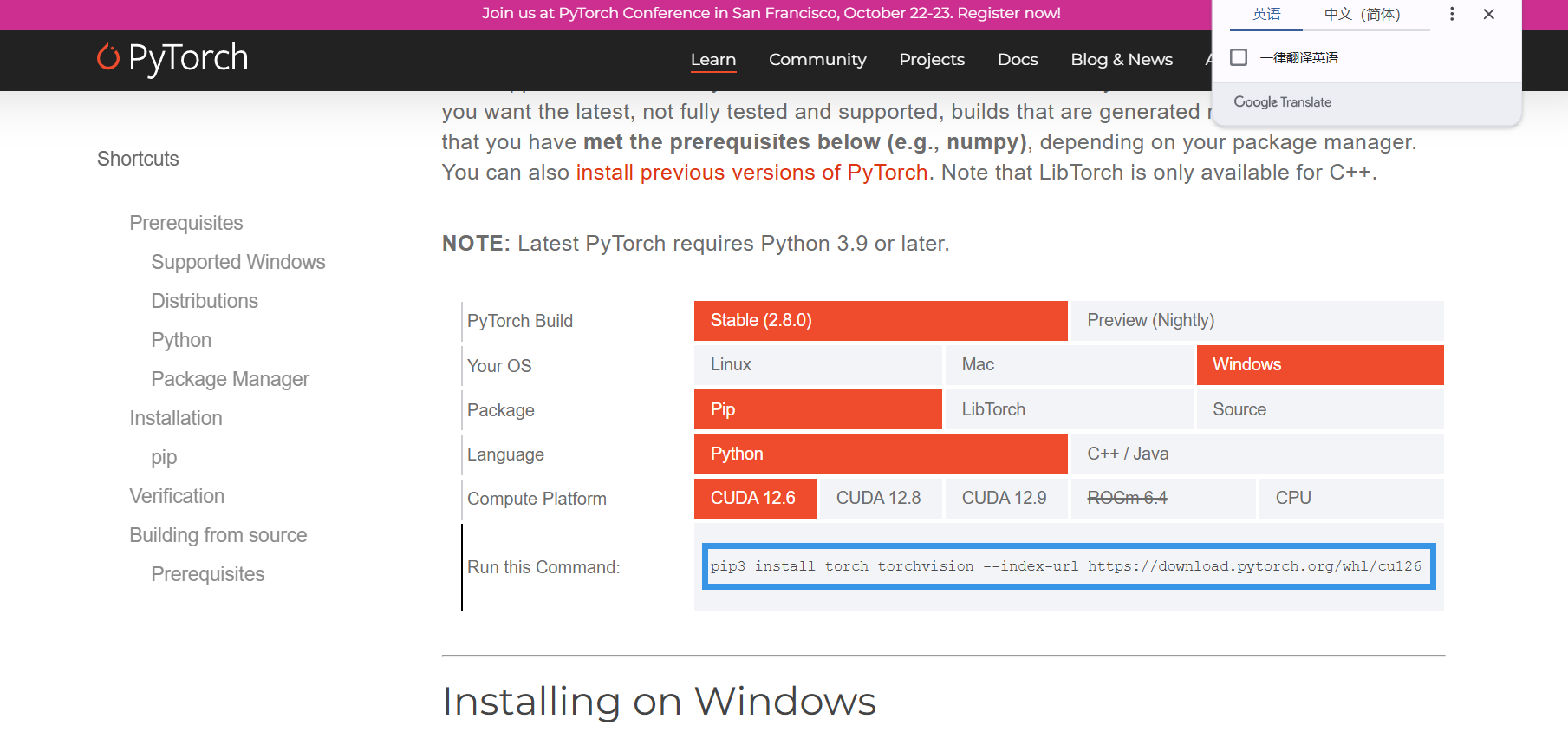Open the Community menu
Viewport: 1568px width, 732px height.
click(x=817, y=60)
